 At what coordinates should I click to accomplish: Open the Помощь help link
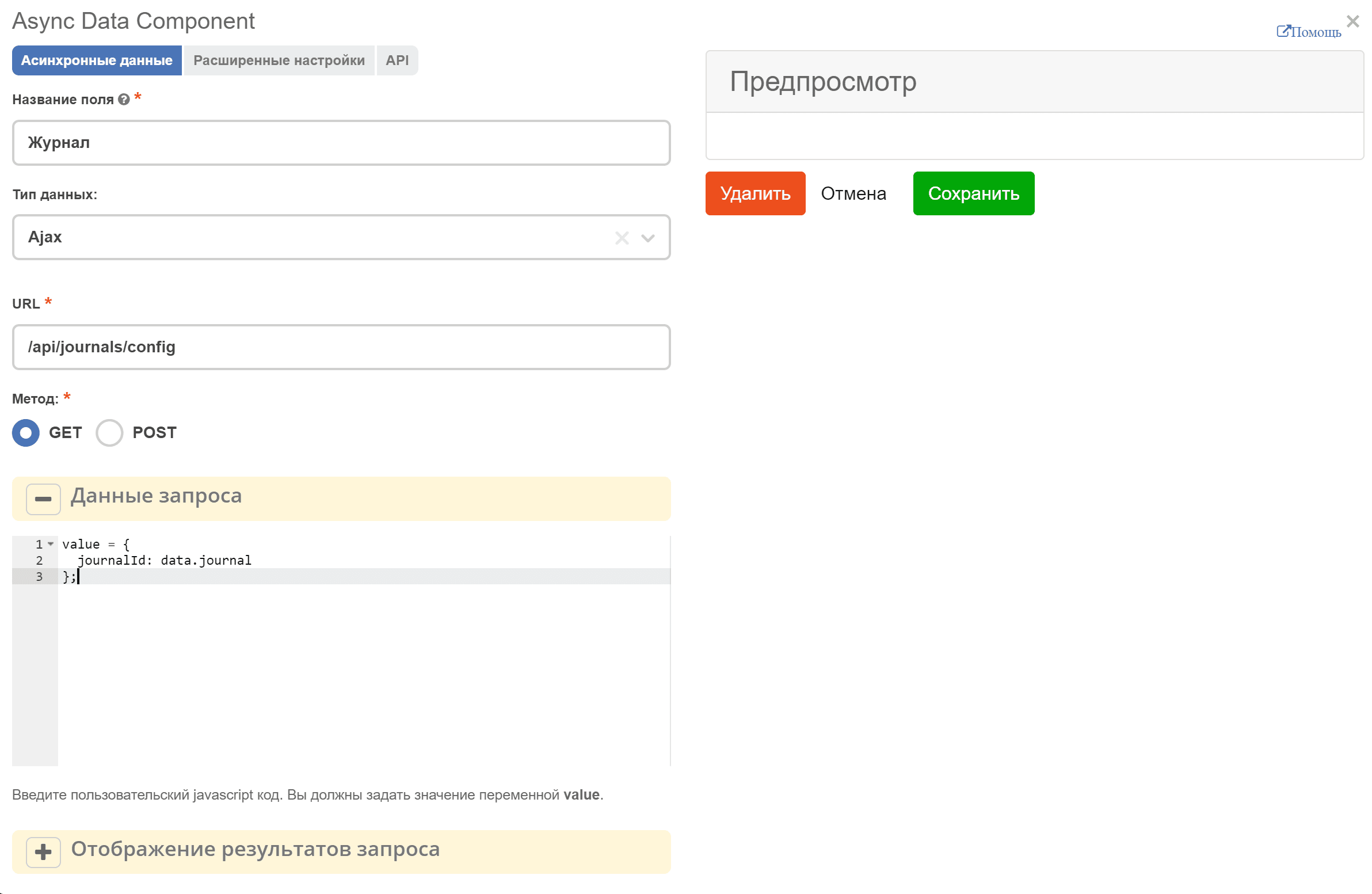point(1309,32)
